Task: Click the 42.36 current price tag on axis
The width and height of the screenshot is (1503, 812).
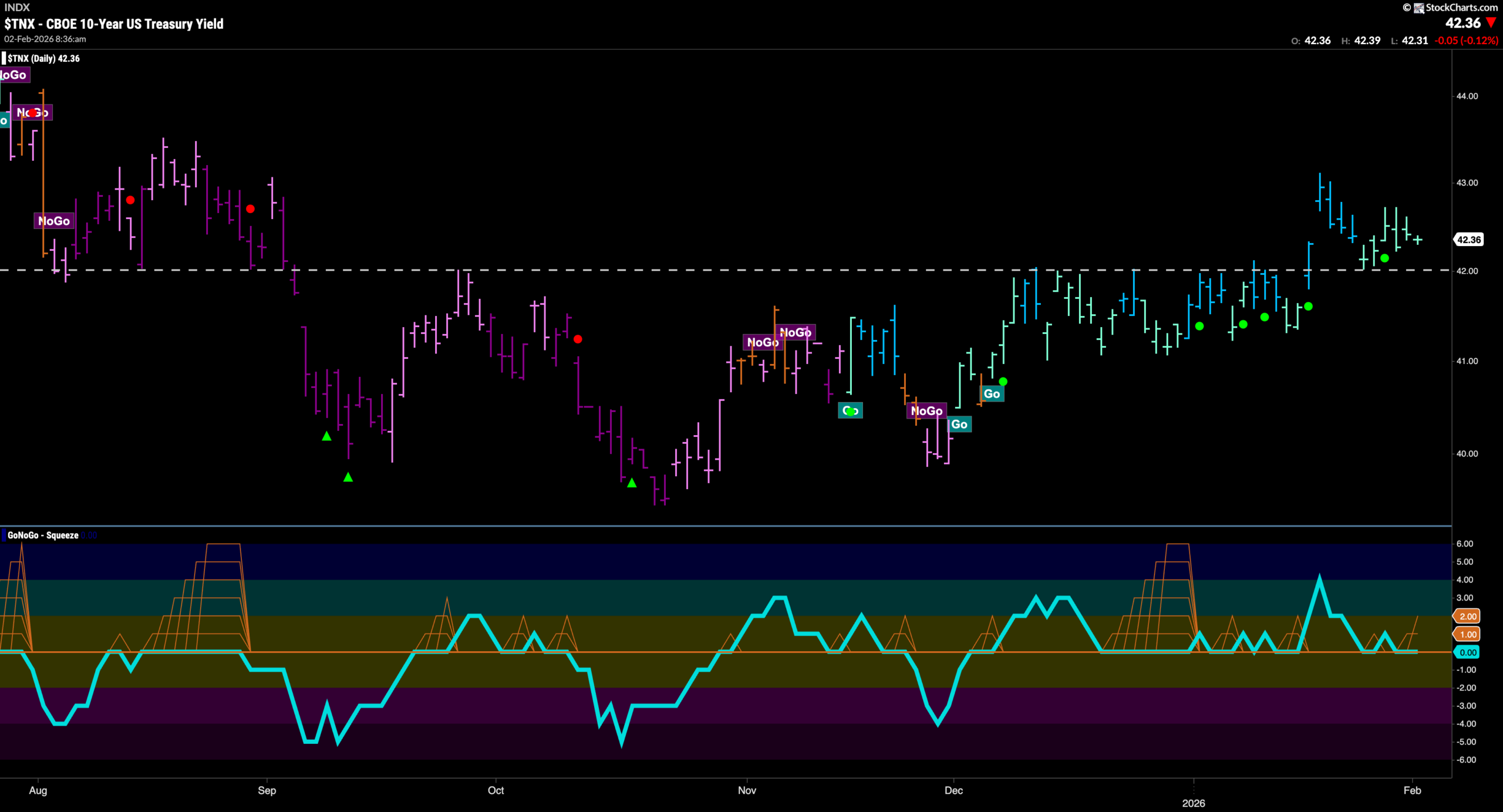Action: point(1468,240)
